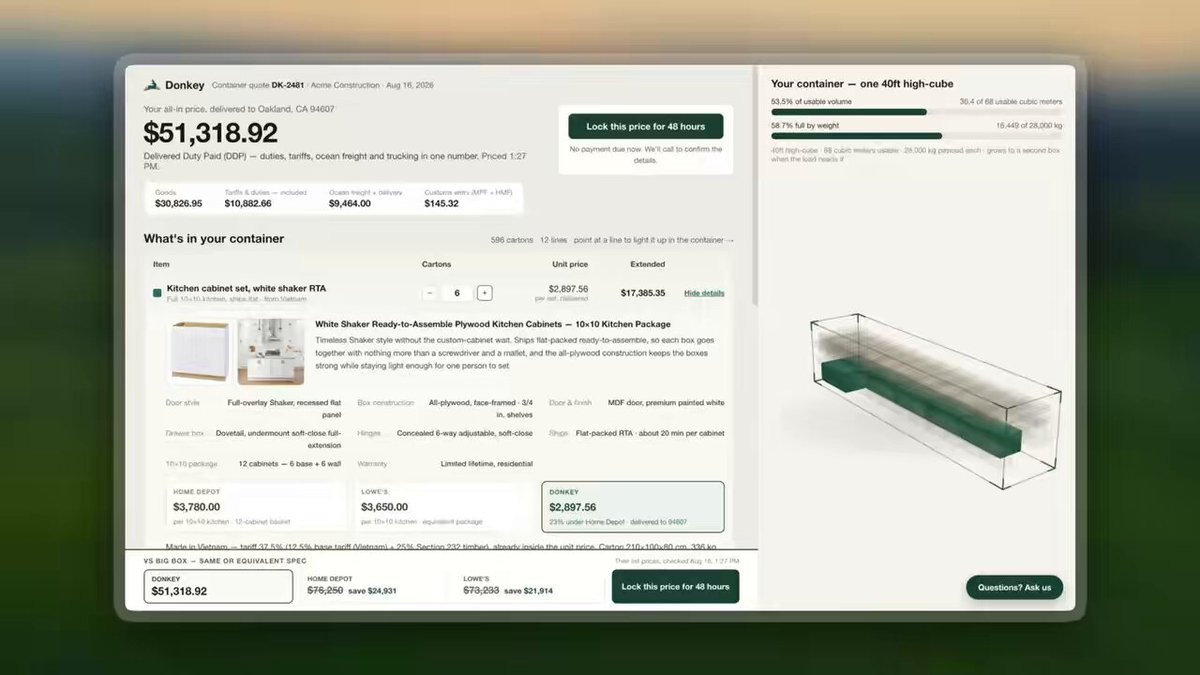Click the 16,449 of 28,000 kg text

click(1029, 124)
